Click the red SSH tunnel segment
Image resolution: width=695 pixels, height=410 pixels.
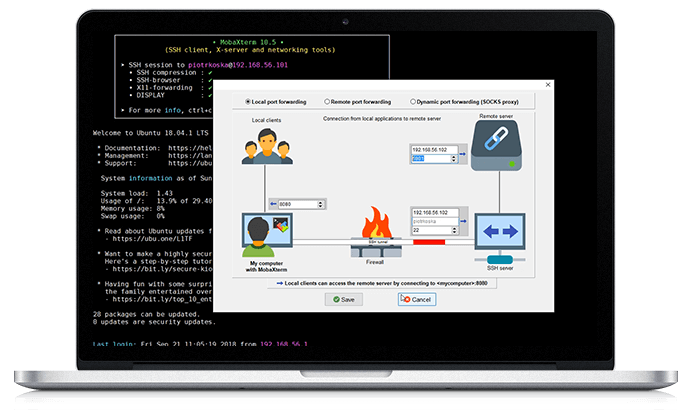(x=428, y=241)
